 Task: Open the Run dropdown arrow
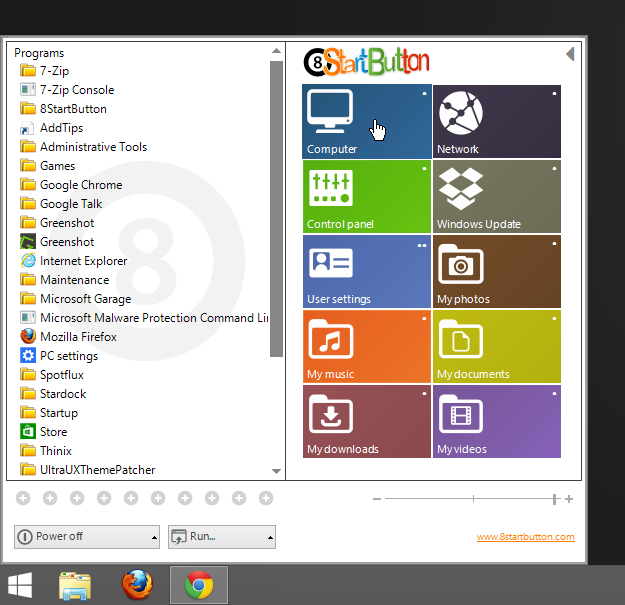point(270,538)
